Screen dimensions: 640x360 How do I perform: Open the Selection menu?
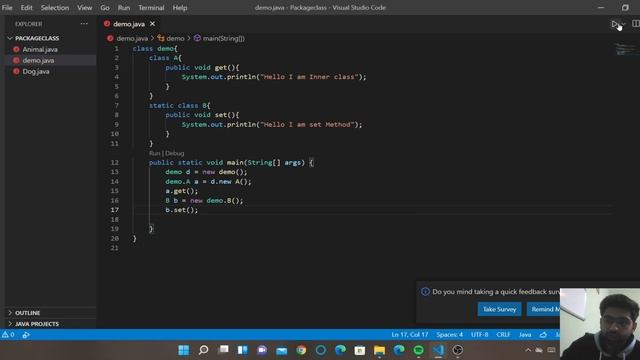pos(55,7)
